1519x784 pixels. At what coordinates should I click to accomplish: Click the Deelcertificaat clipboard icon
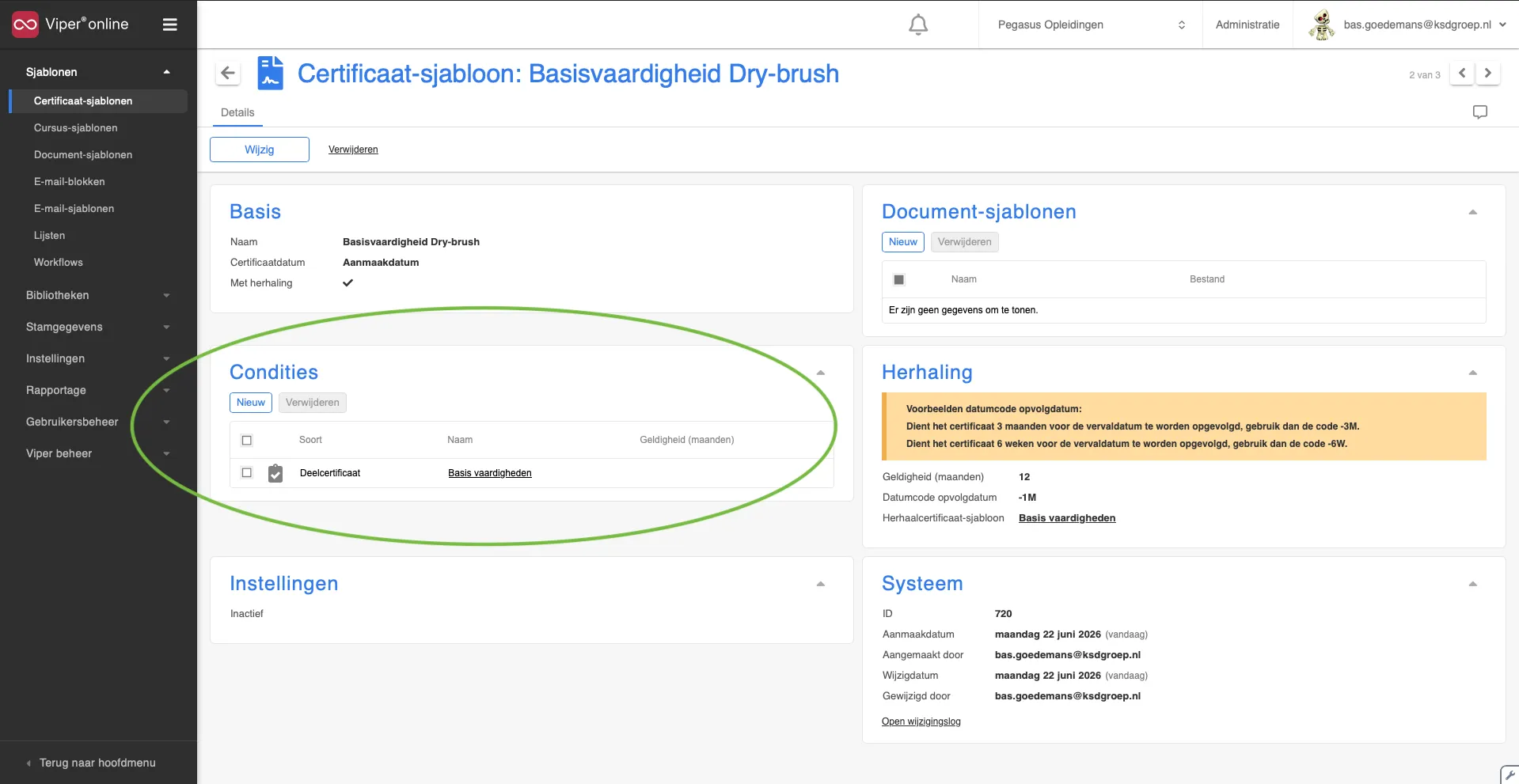click(275, 473)
